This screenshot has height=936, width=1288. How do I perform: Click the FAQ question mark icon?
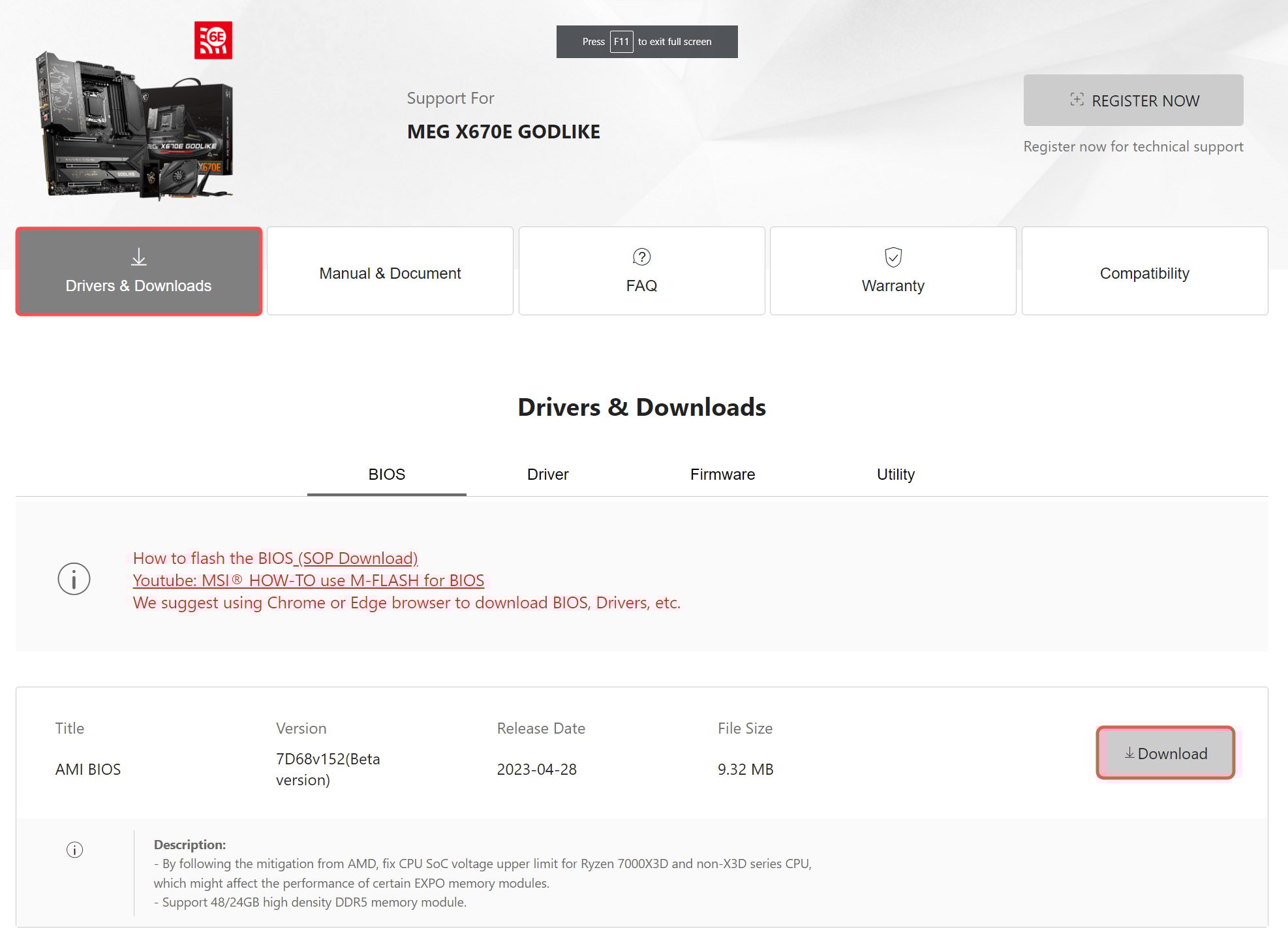click(x=642, y=257)
